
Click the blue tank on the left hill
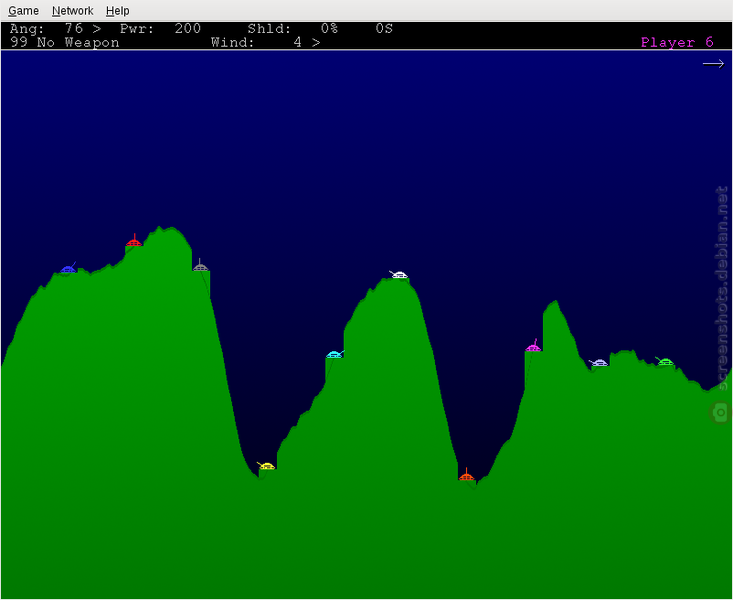68,268
